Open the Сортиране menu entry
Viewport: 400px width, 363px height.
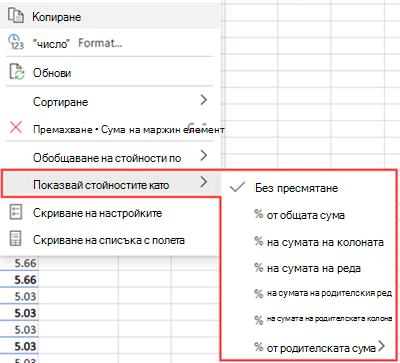tap(110, 101)
